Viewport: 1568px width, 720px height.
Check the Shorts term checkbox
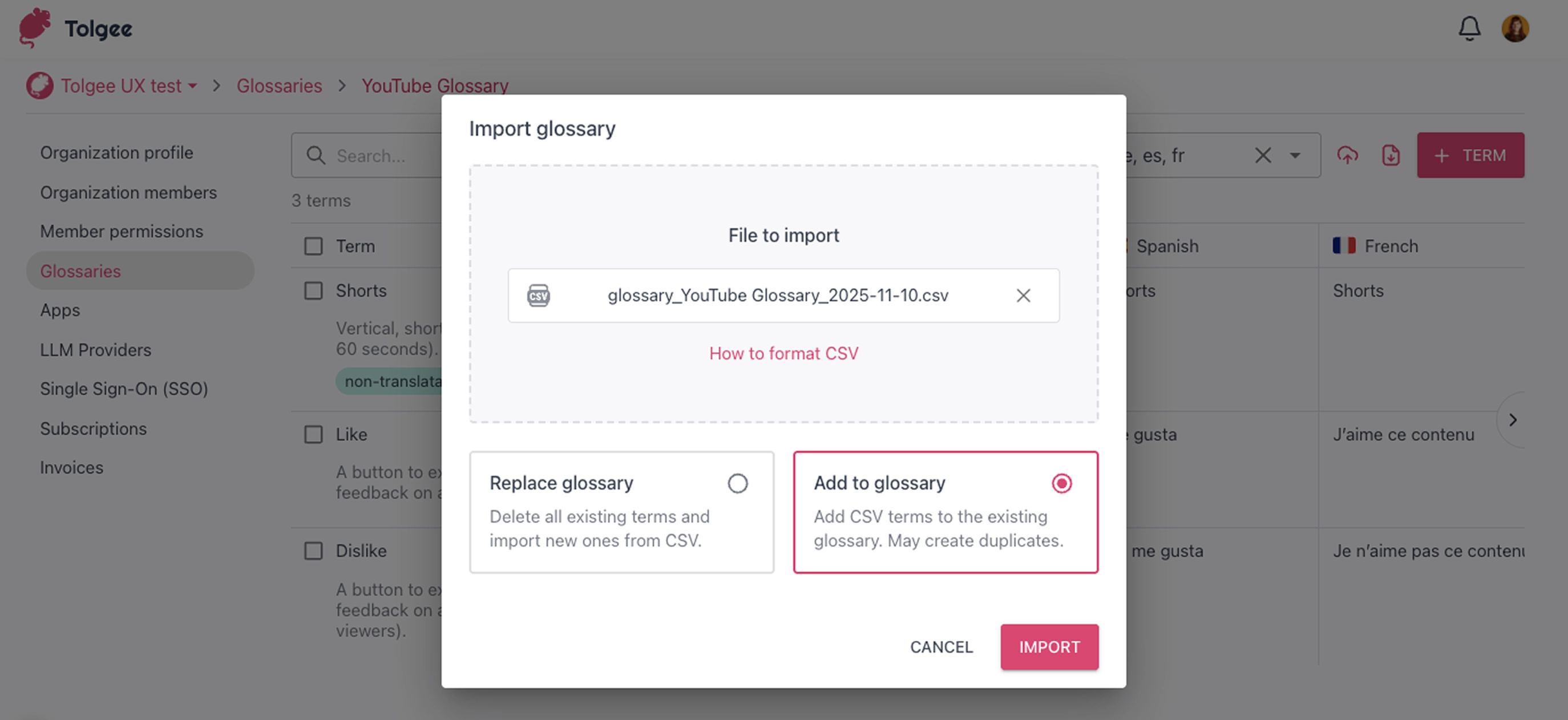[x=313, y=291]
